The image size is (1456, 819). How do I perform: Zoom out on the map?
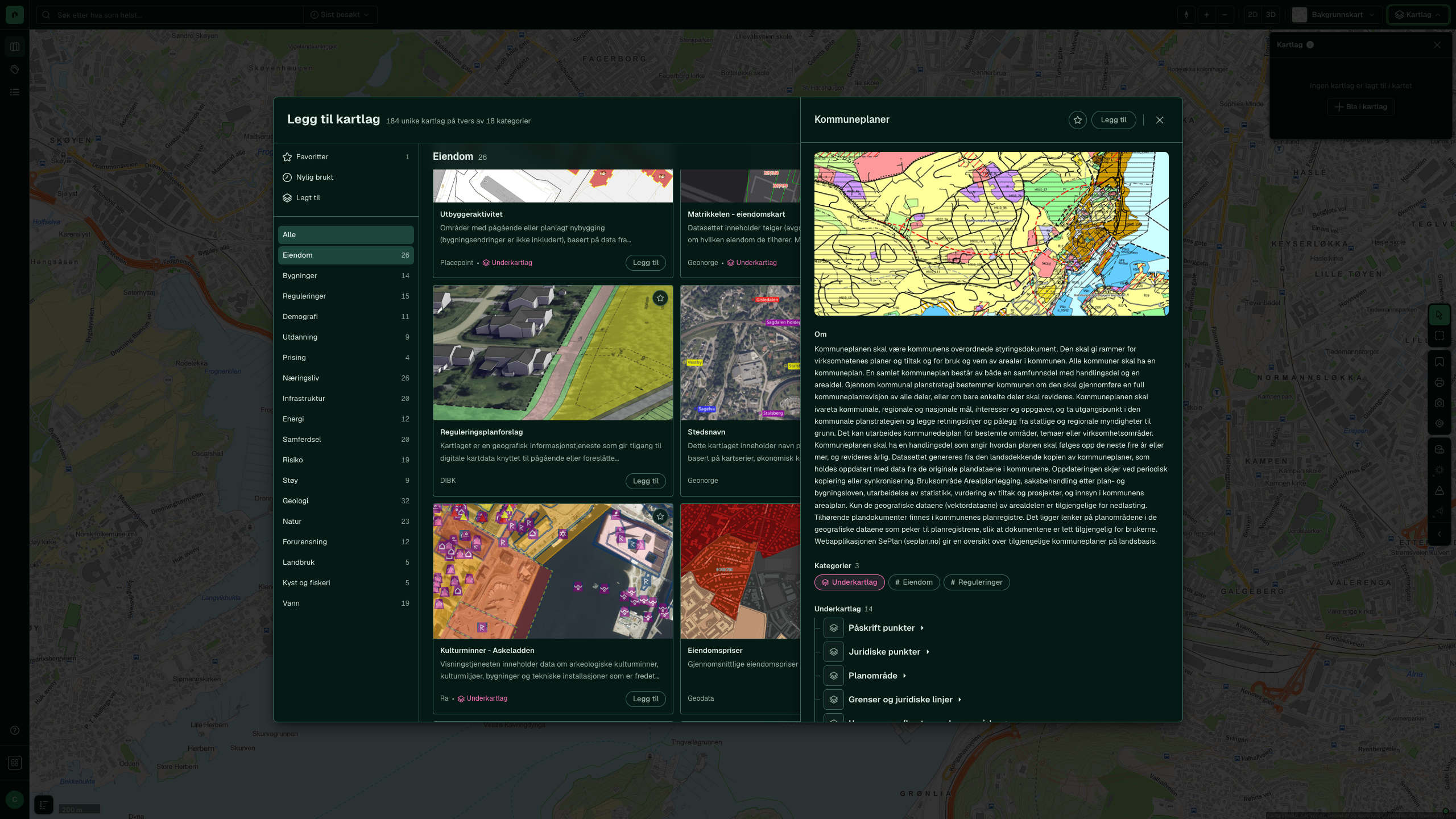coord(1225,15)
